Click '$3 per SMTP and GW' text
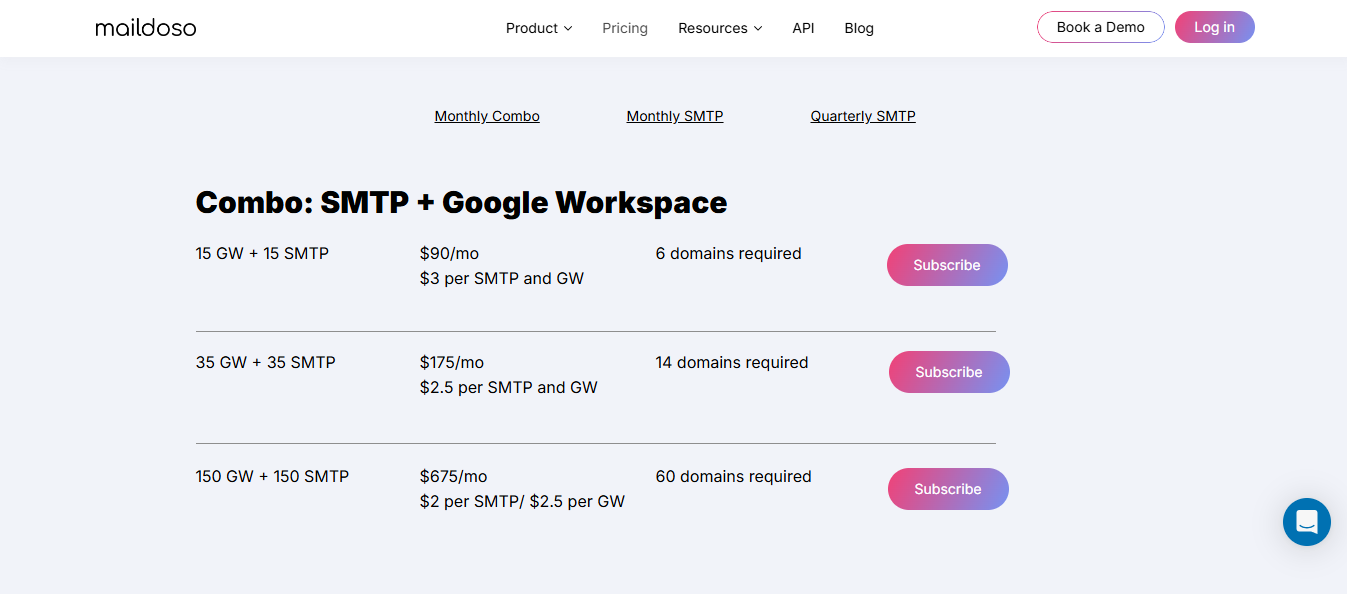Viewport: 1347px width, 594px height. 502,279
